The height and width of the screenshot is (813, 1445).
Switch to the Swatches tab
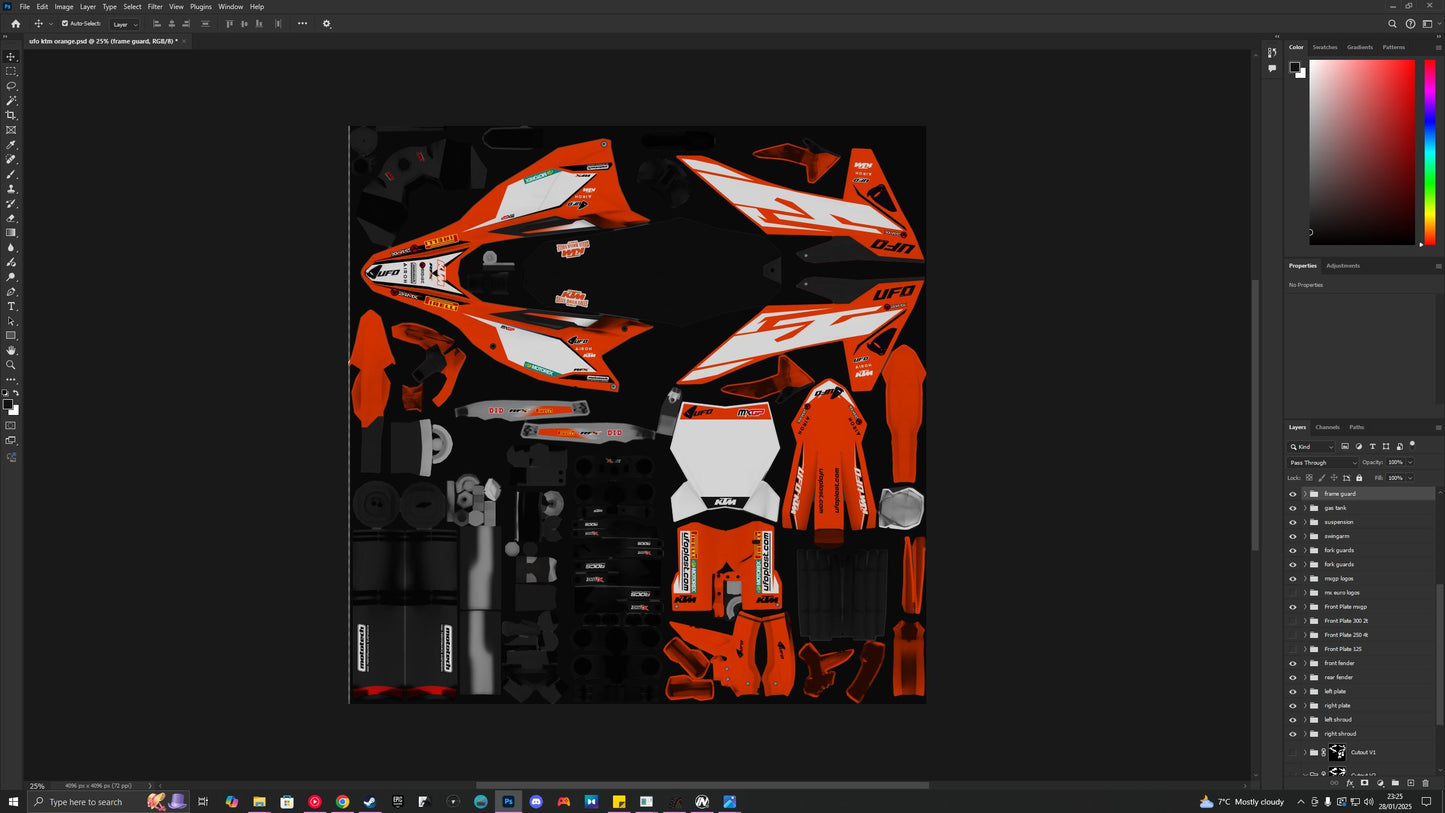click(x=1324, y=47)
